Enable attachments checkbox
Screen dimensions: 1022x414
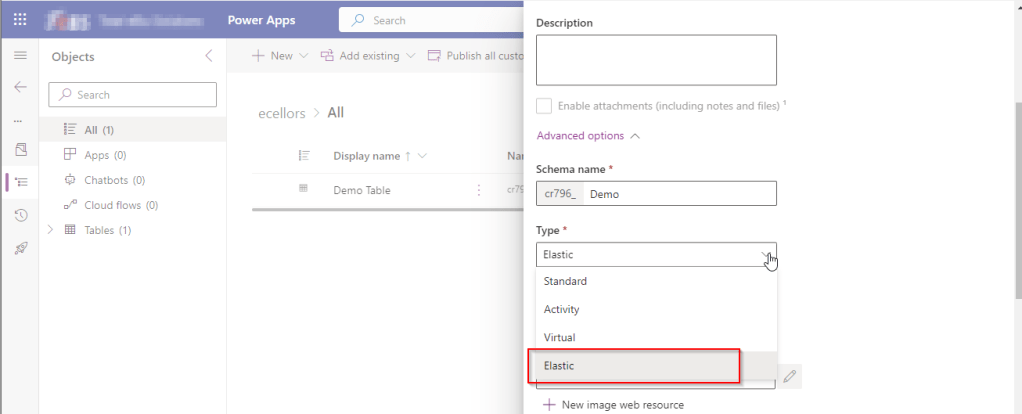click(x=544, y=106)
